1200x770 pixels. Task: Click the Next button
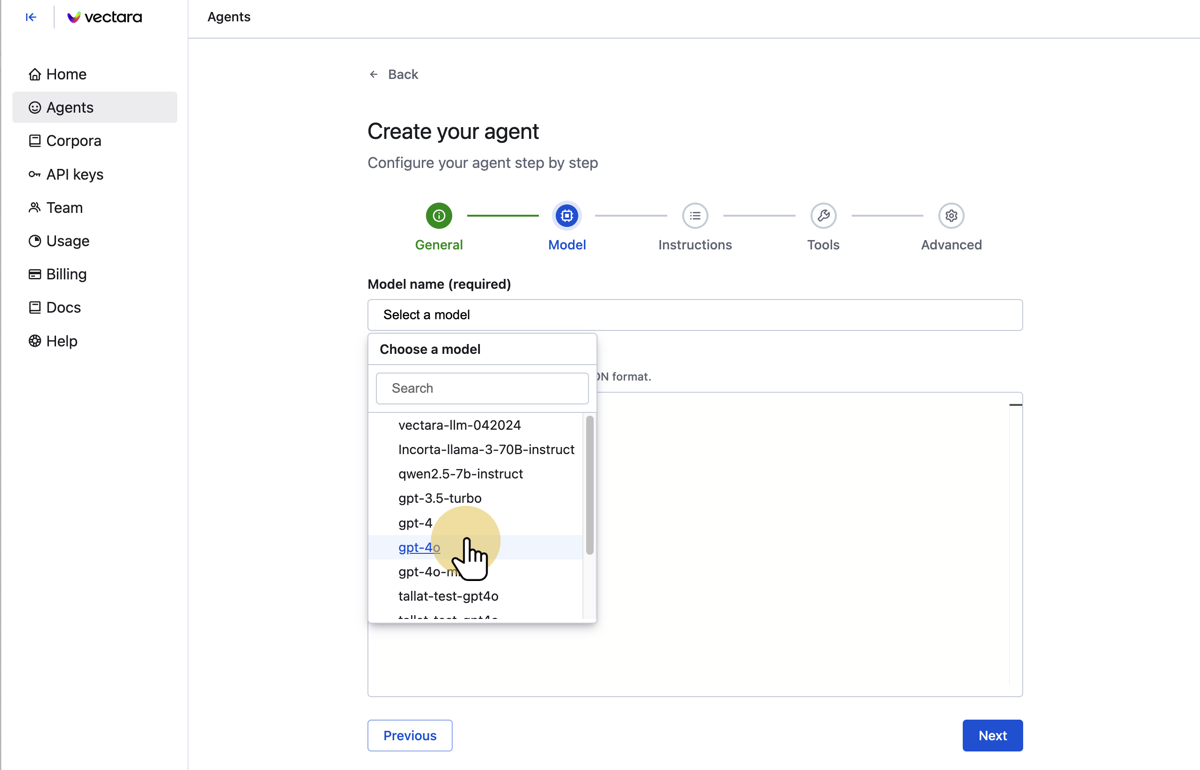[992, 736]
